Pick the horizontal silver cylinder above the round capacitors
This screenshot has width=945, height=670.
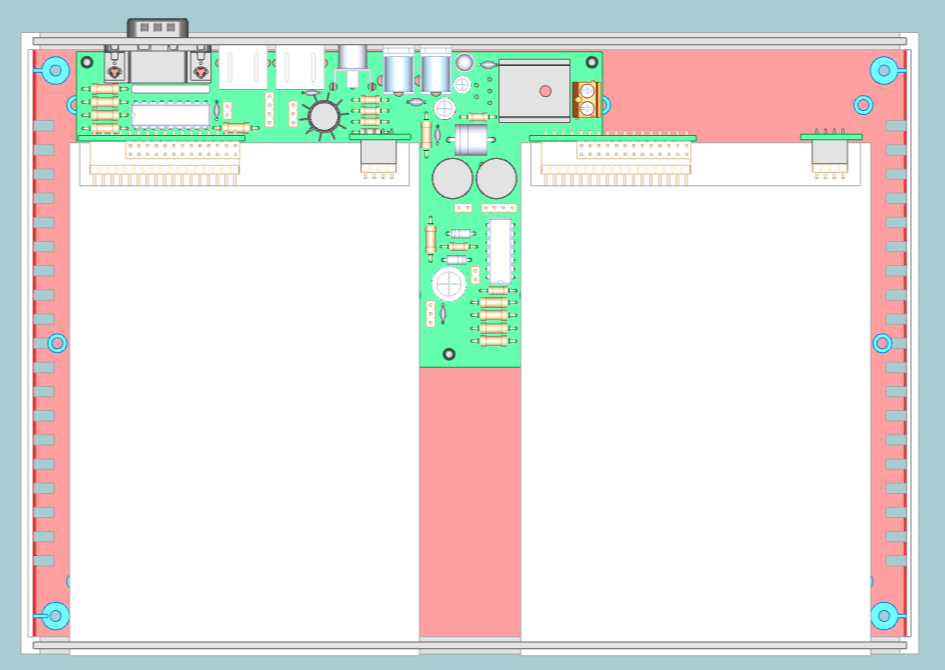(471, 140)
